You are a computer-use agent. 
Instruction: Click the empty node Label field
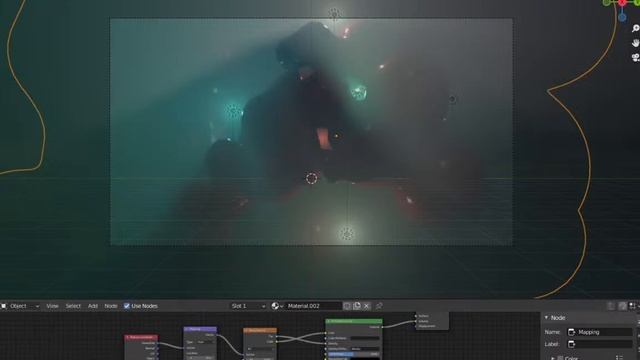600,344
